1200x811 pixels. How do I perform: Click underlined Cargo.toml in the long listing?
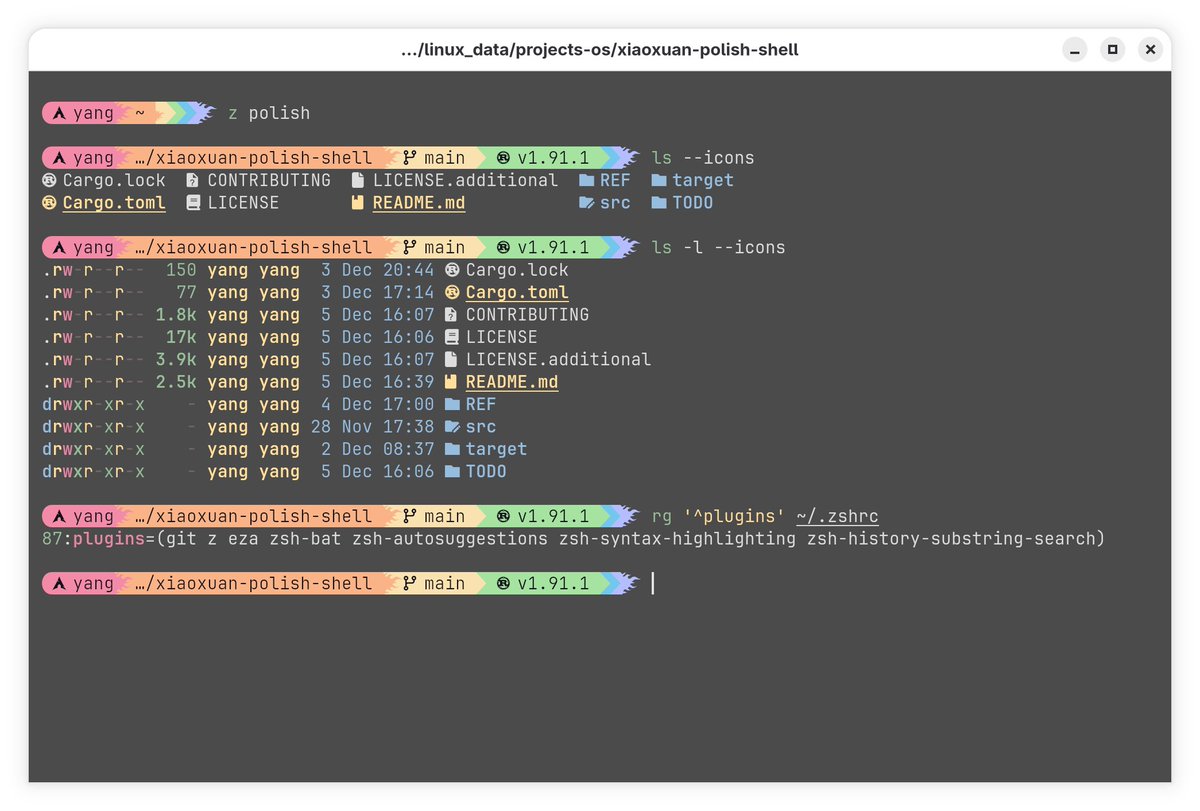click(x=517, y=293)
